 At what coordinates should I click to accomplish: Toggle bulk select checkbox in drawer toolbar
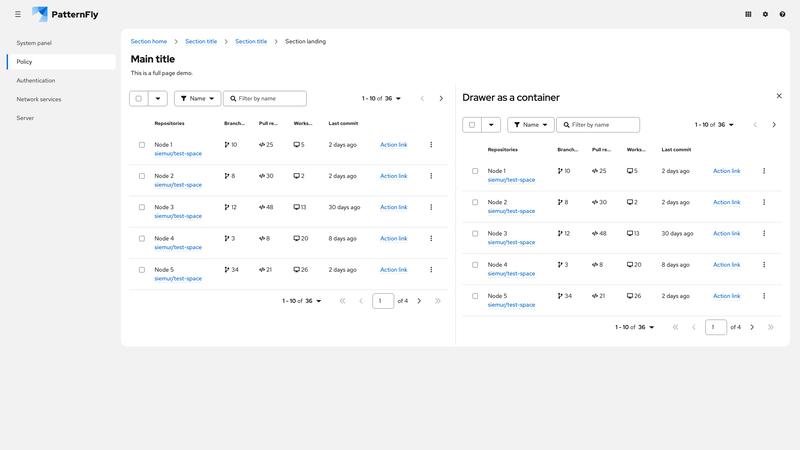tap(472, 125)
